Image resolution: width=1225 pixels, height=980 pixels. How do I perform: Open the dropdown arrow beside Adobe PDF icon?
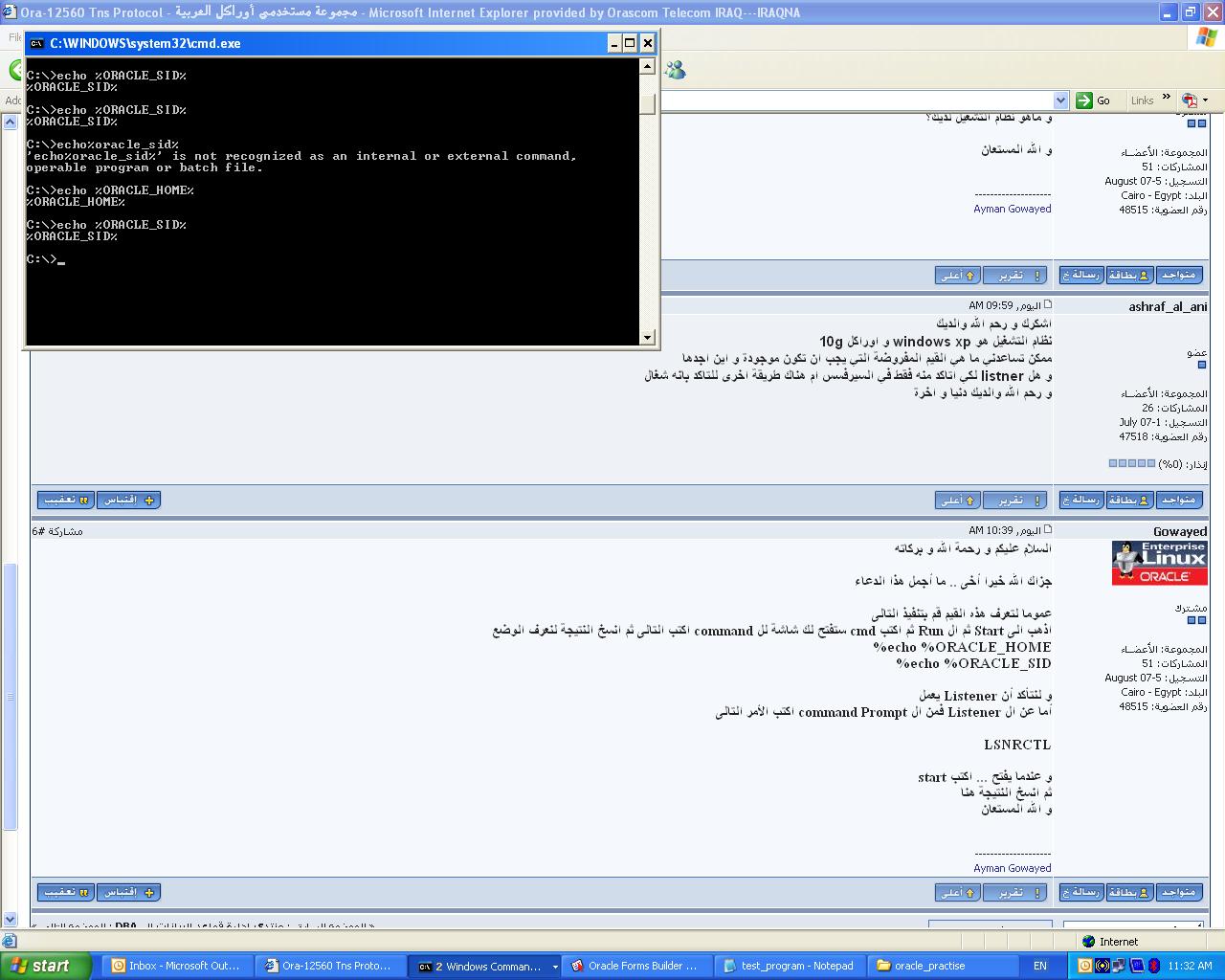[x=1205, y=100]
